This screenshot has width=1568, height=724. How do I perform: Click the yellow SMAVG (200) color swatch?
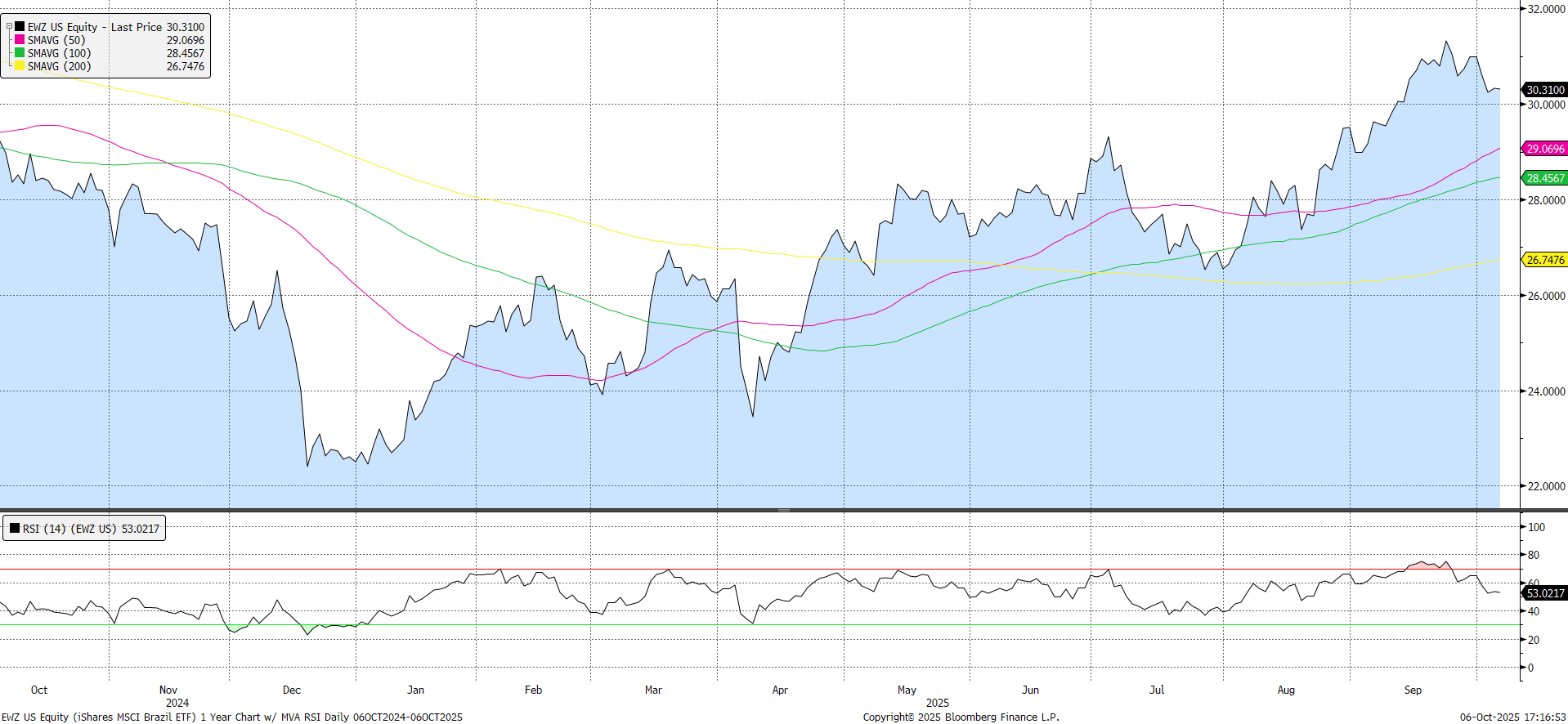(x=20, y=66)
